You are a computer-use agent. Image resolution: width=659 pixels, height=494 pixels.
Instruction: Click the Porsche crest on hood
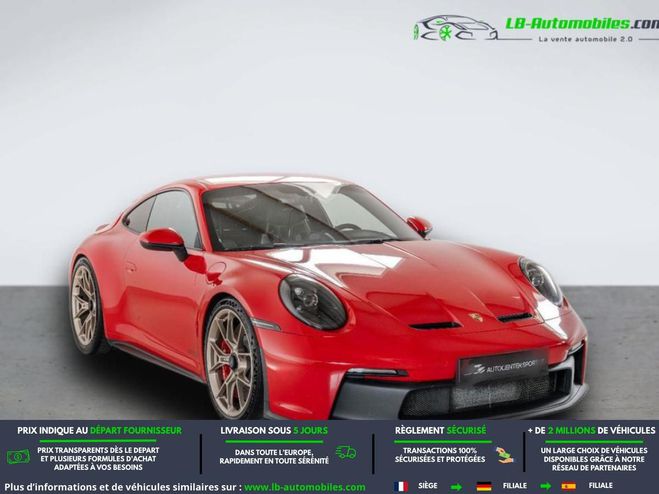(477, 317)
